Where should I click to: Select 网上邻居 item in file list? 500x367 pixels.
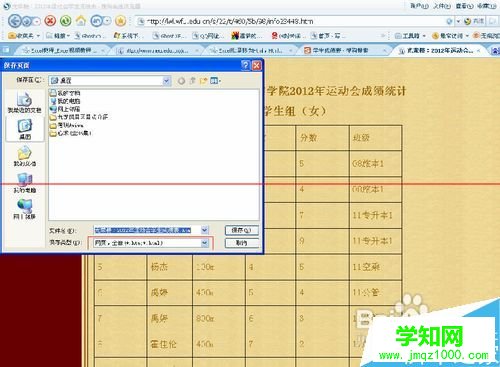click(x=65, y=109)
